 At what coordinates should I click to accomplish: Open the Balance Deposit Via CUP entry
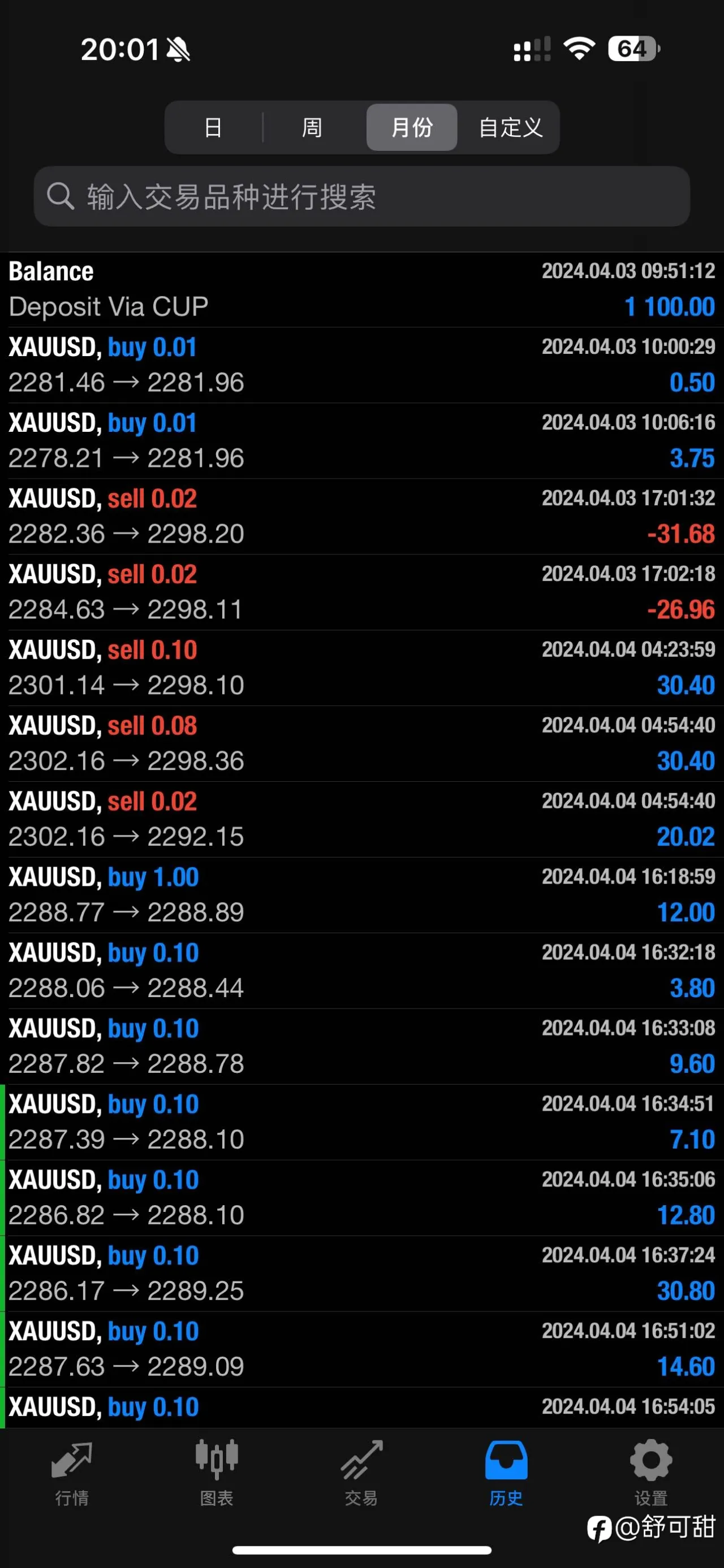click(361, 290)
